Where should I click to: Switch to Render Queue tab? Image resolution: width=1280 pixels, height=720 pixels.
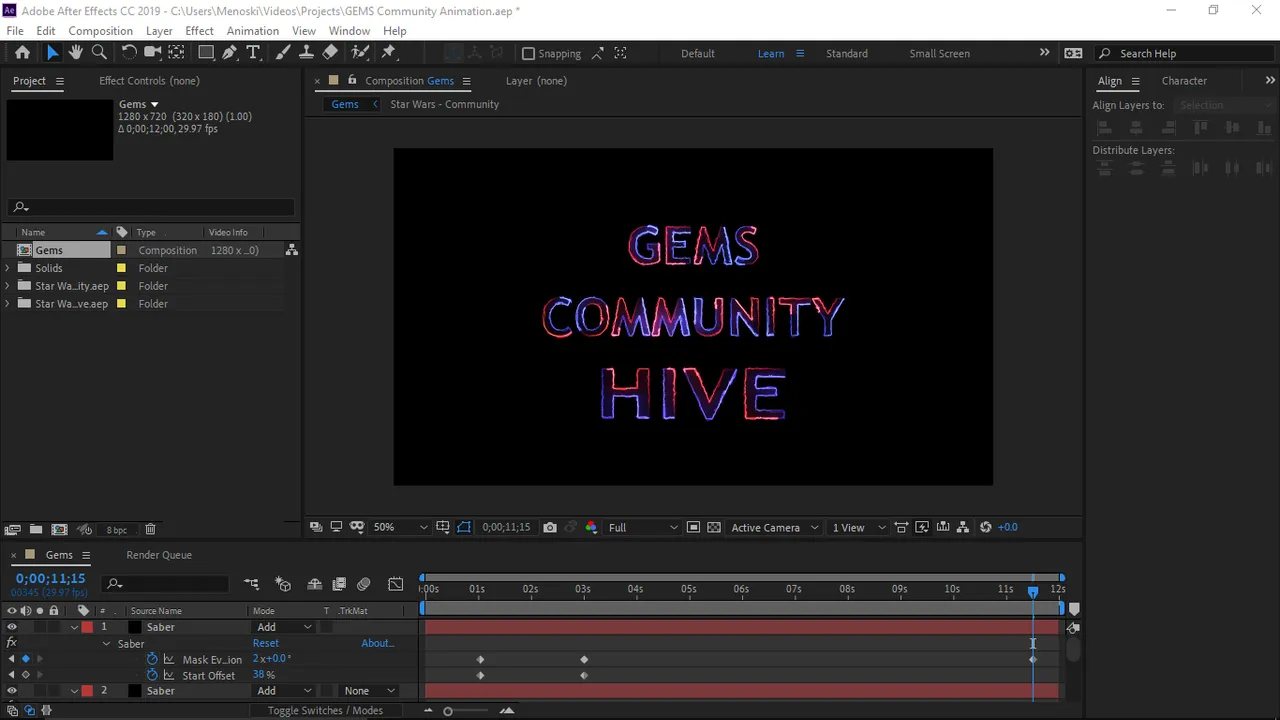(x=159, y=555)
